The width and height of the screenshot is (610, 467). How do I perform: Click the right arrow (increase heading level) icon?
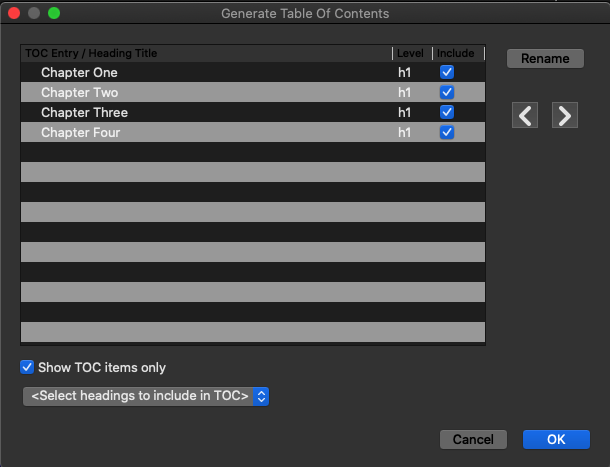(565, 115)
